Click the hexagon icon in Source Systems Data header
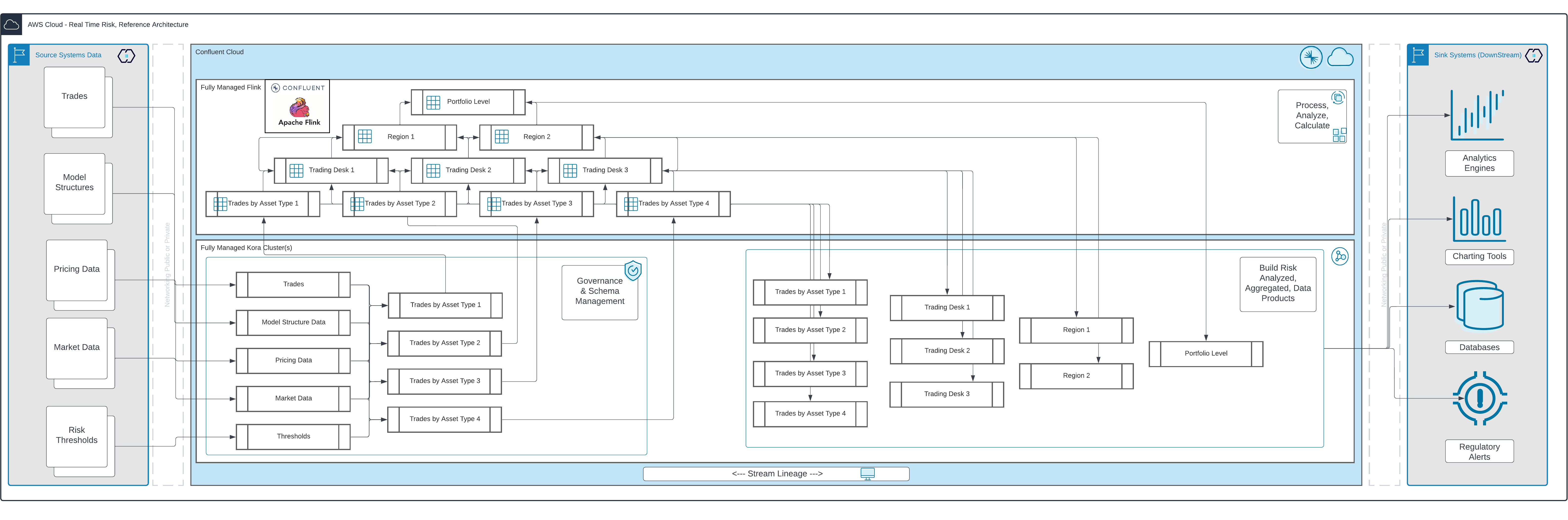 (126, 56)
